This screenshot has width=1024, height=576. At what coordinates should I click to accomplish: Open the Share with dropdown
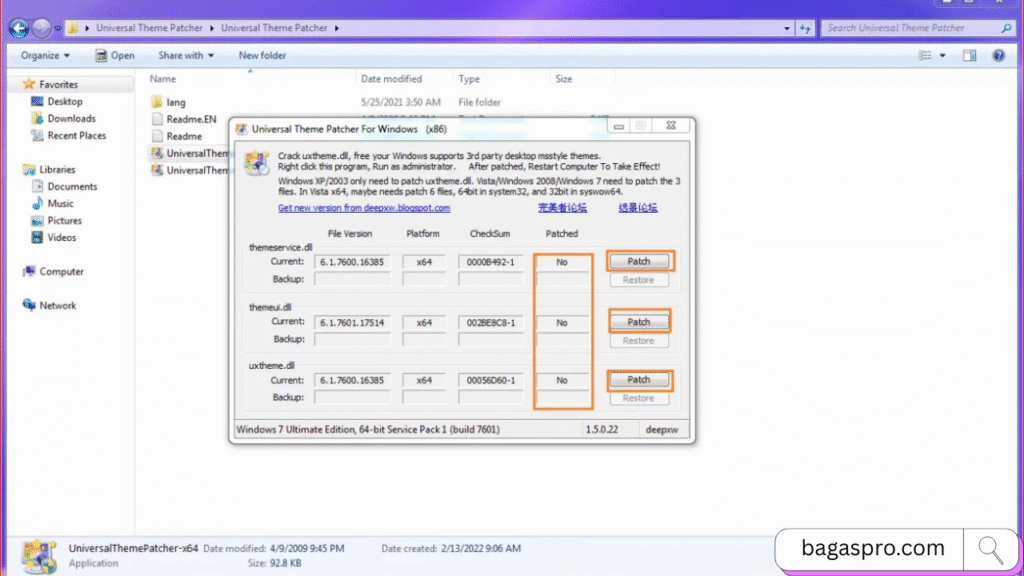pyautogui.click(x=185, y=56)
